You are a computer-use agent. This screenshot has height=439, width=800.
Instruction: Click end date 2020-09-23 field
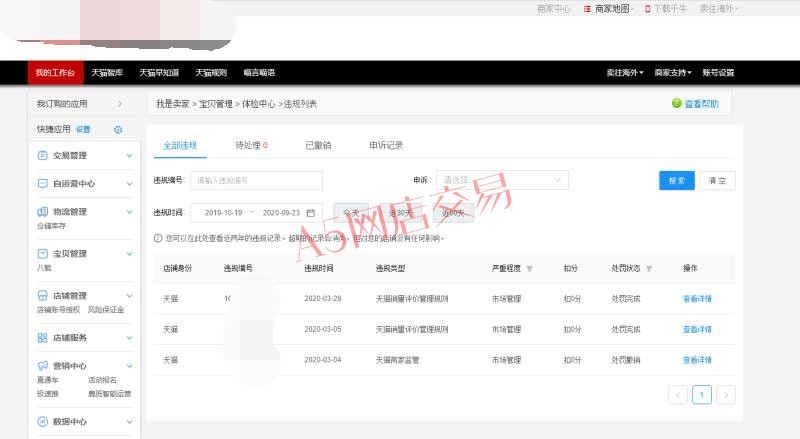pos(281,212)
